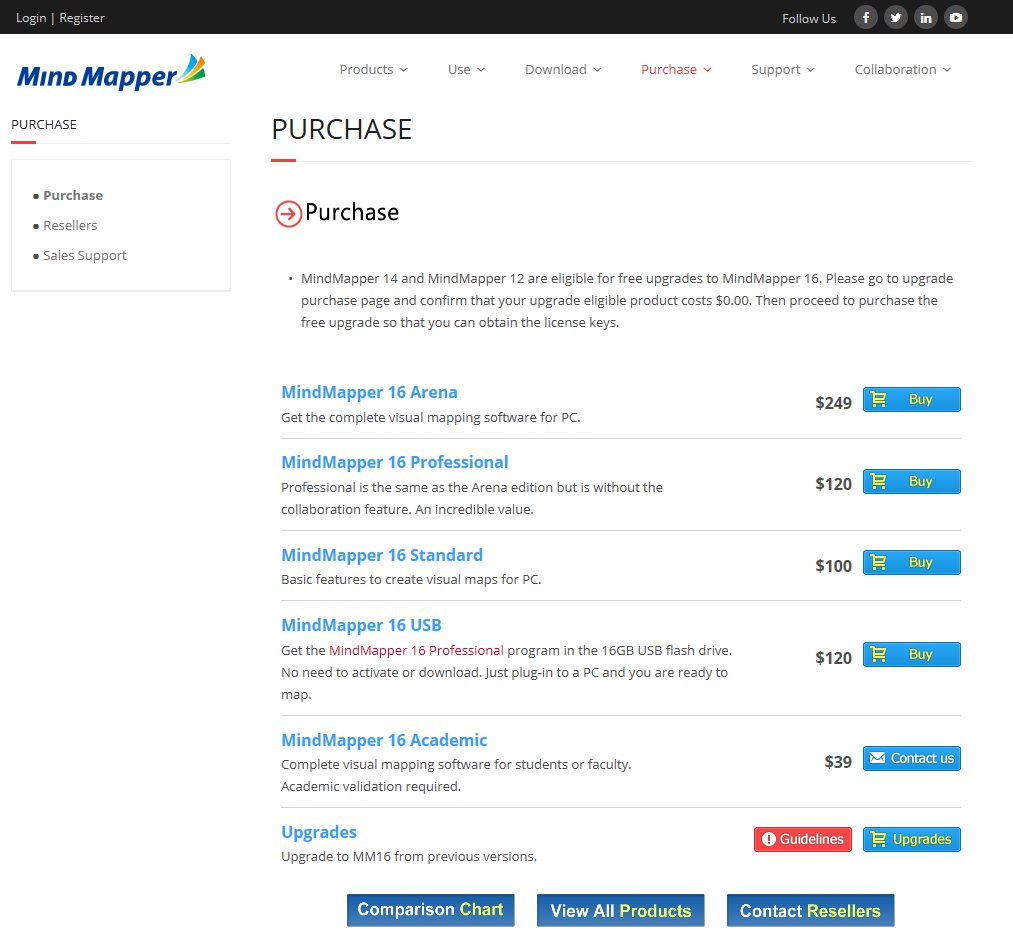
Task: Open the YouTube social icon
Action: tap(956, 17)
